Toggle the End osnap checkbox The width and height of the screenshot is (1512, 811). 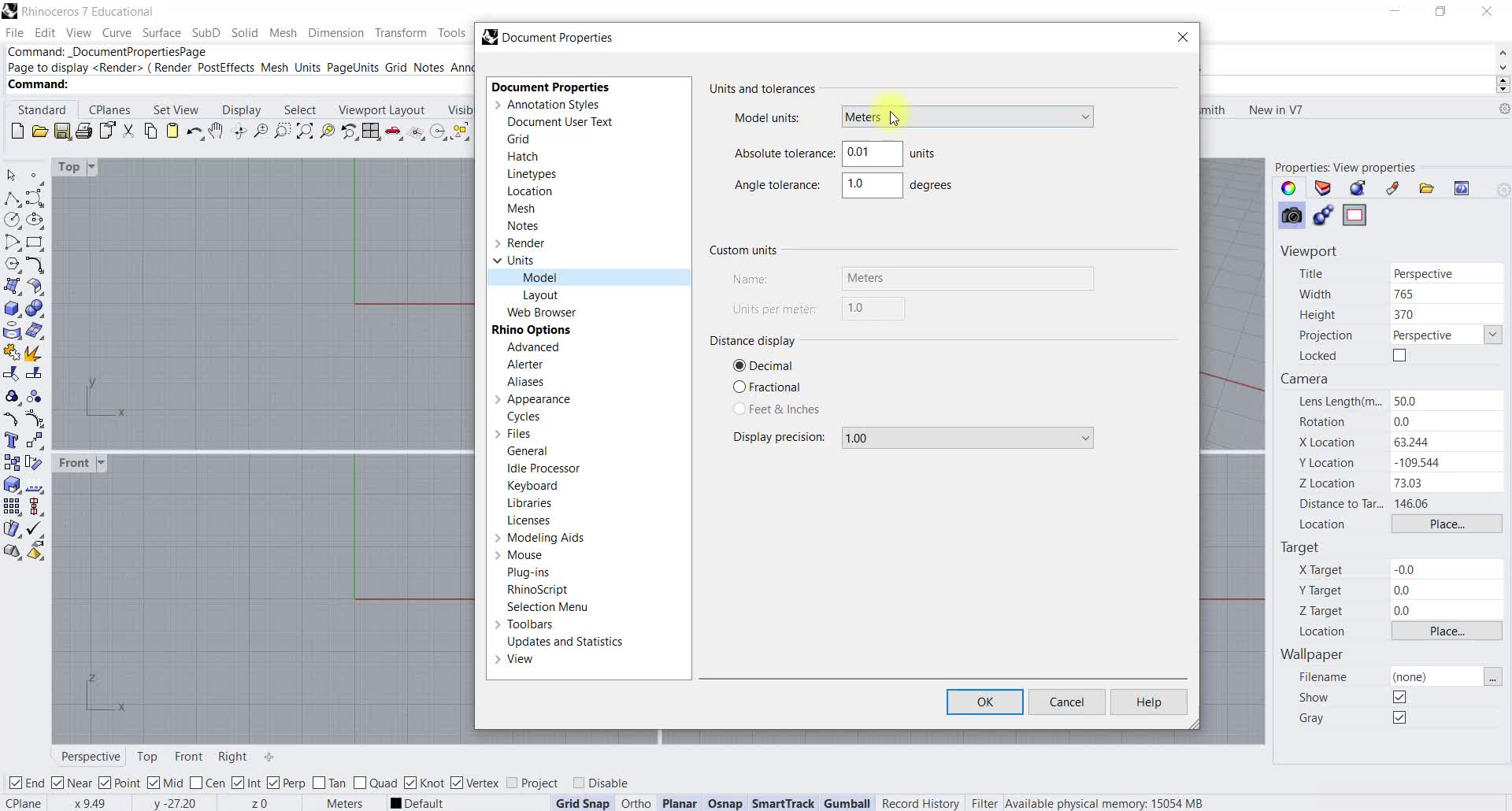[16, 783]
